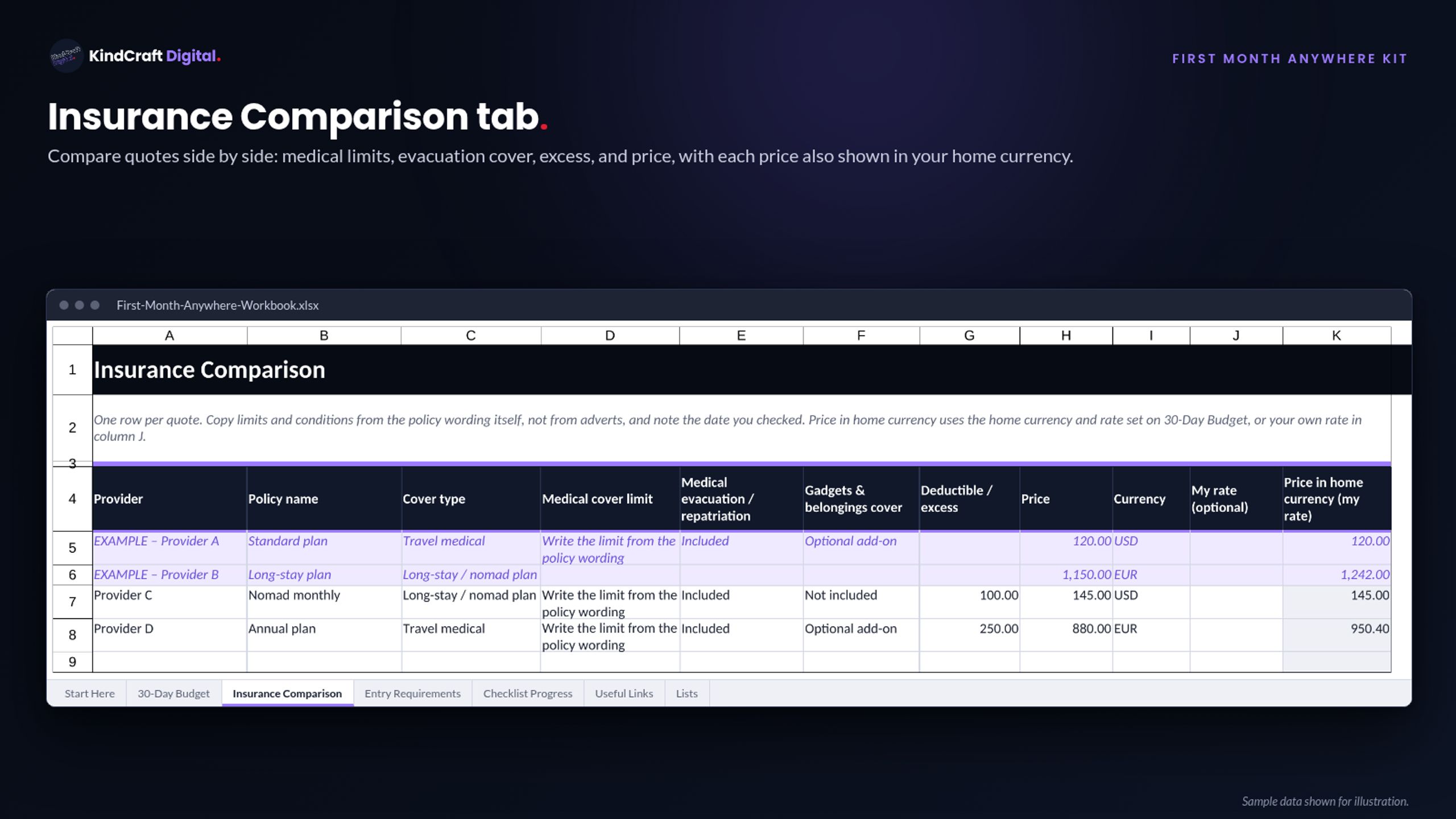This screenshot has width=1456, height=819.
Task: Click the Standard plan policy cell
Action: point(324,548)
